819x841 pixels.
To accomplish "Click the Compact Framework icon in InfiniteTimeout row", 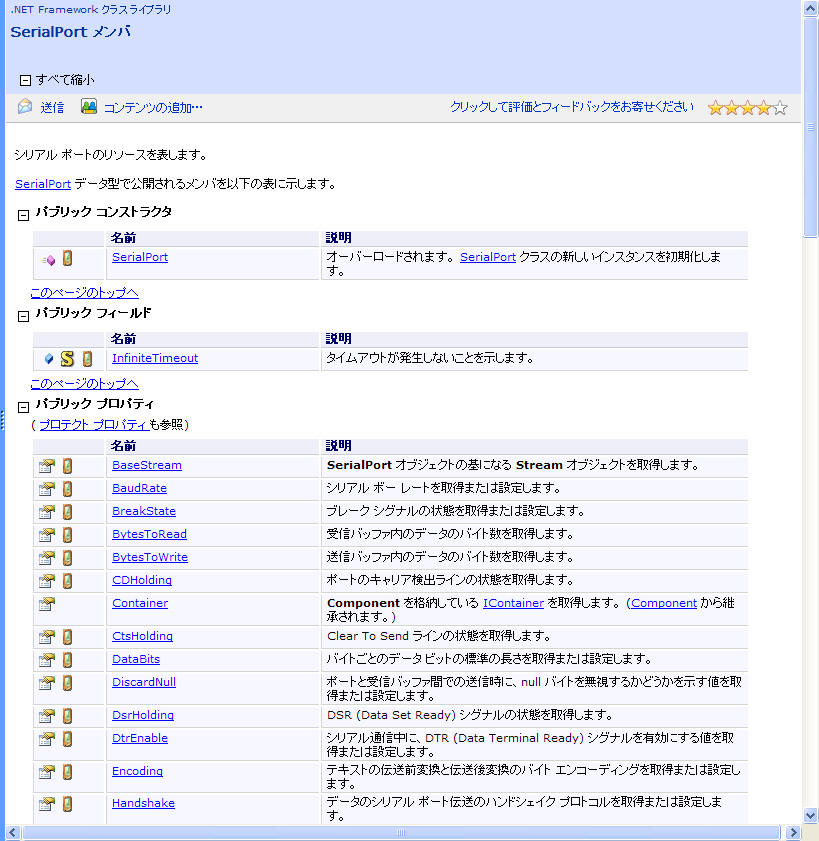I will point(87,359).
